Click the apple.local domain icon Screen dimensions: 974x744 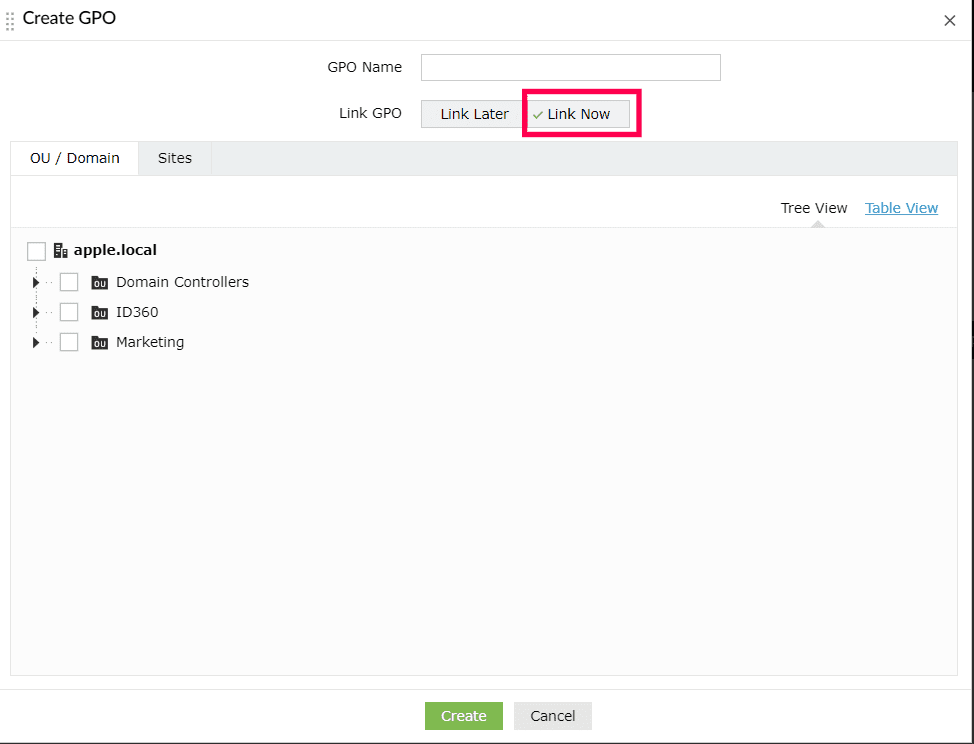pos(60,250)
